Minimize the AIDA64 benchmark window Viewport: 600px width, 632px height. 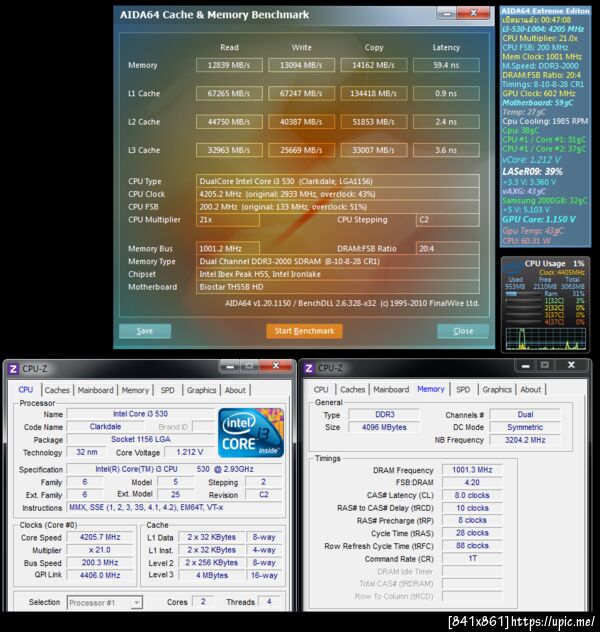[x=446, y=13]
